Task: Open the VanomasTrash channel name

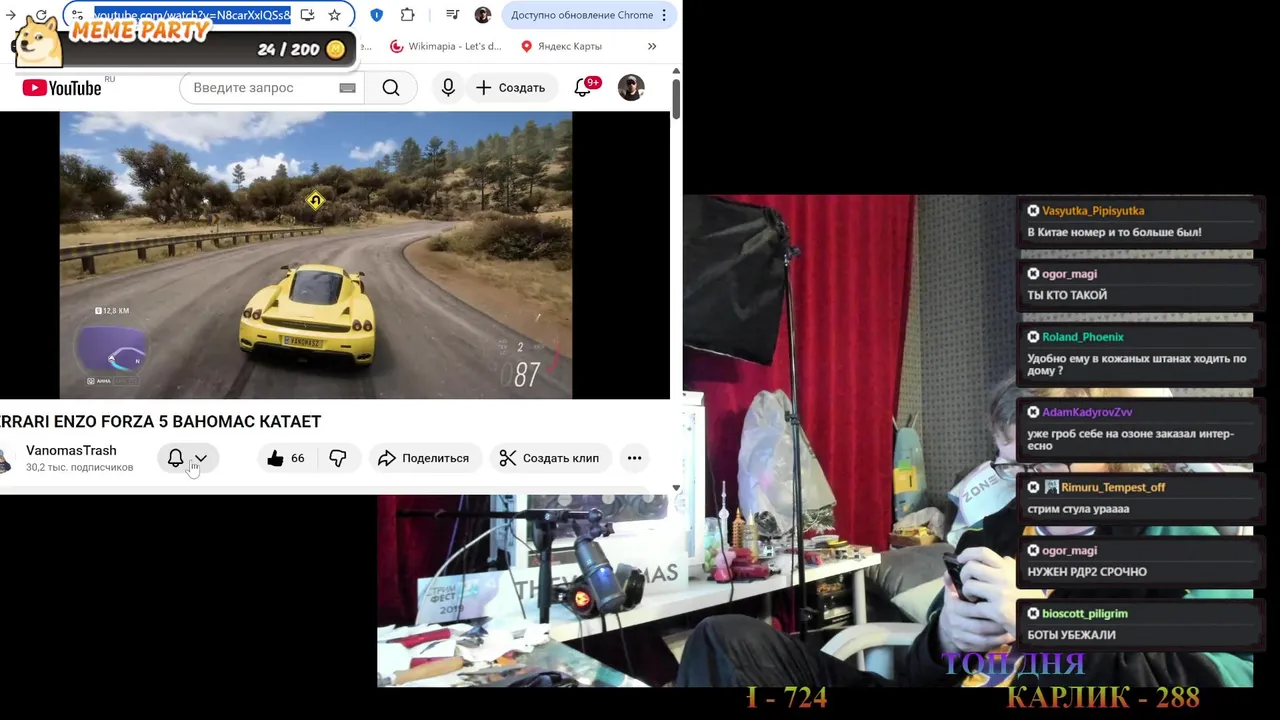Action: click(x=71, y=451)
